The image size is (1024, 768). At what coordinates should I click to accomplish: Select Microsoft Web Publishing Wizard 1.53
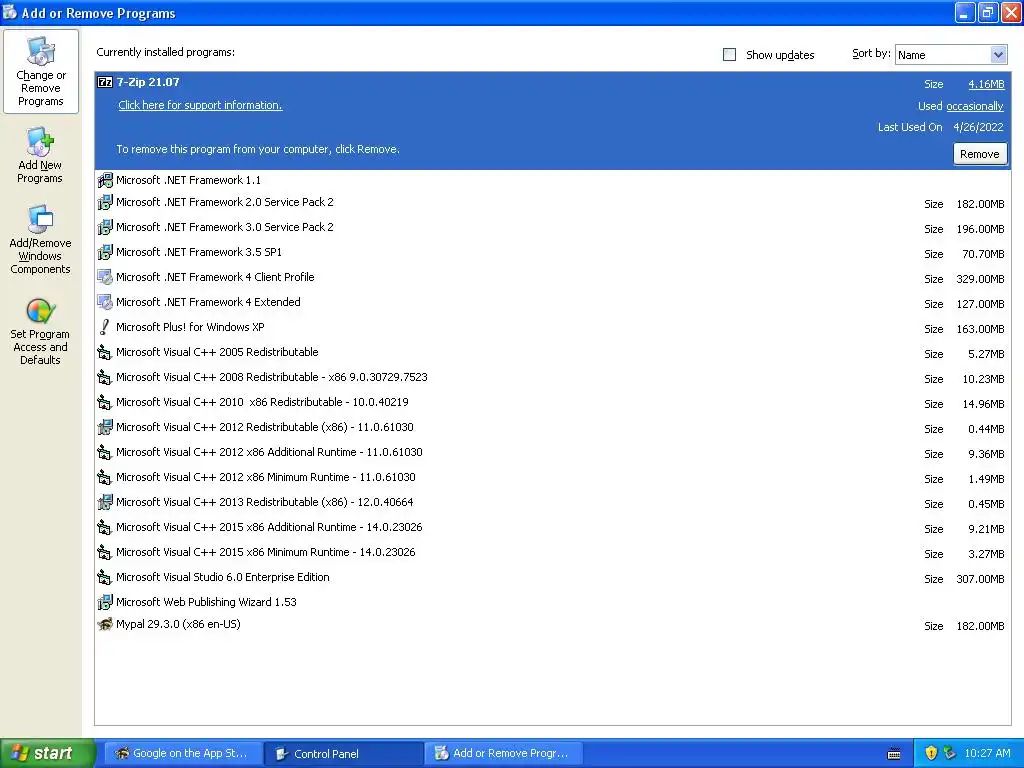click(552, 602)
